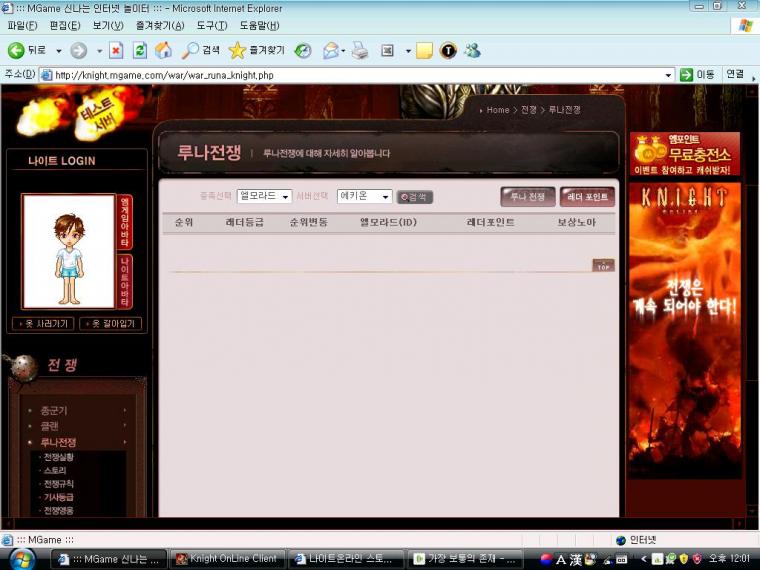Screen dimensions: 760x570
Task: Click the yellow note icon in toolbar
Action: coord(424,50)
